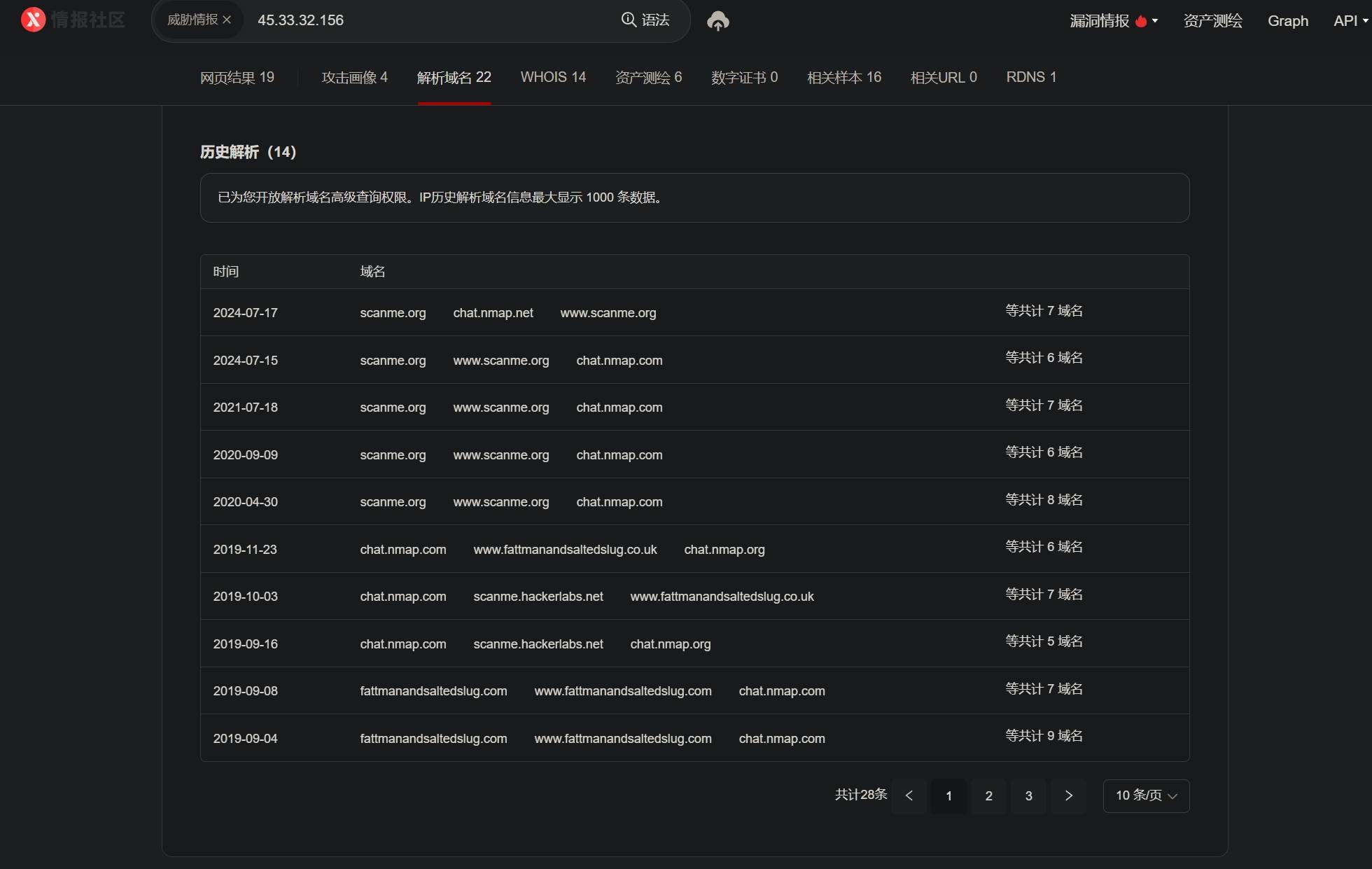Remove the 威胁情报 search tag
The height and width of the screenshot is (869, 1372).
tap(227, 20)
